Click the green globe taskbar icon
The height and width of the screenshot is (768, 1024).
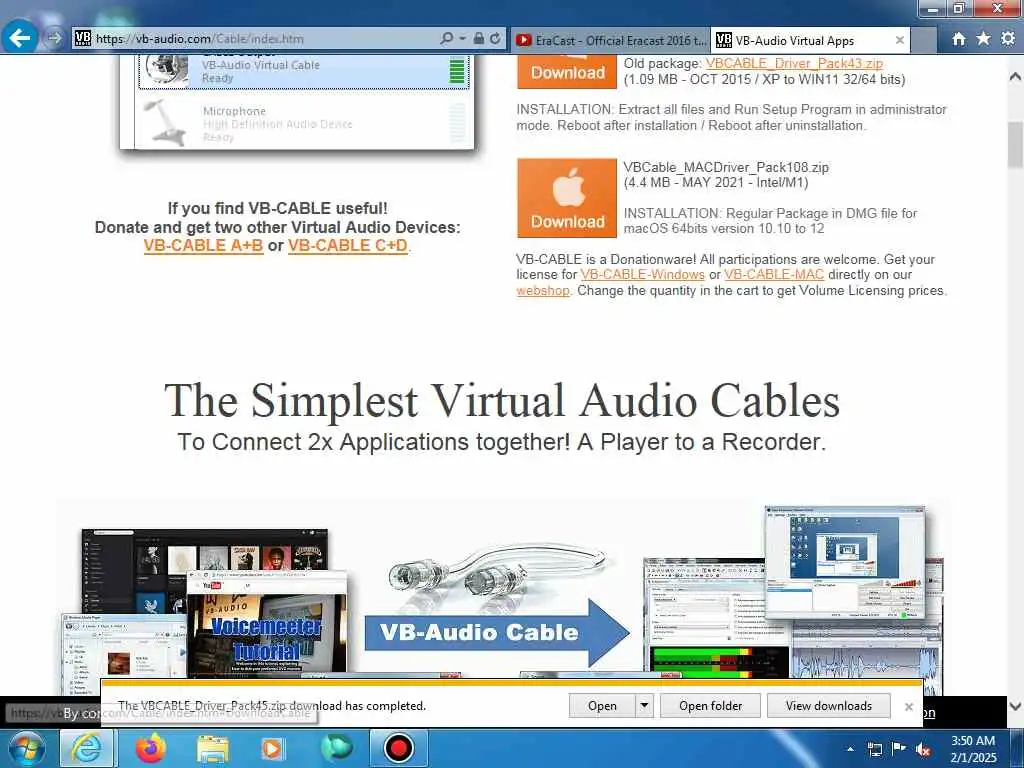click(336, 748)
